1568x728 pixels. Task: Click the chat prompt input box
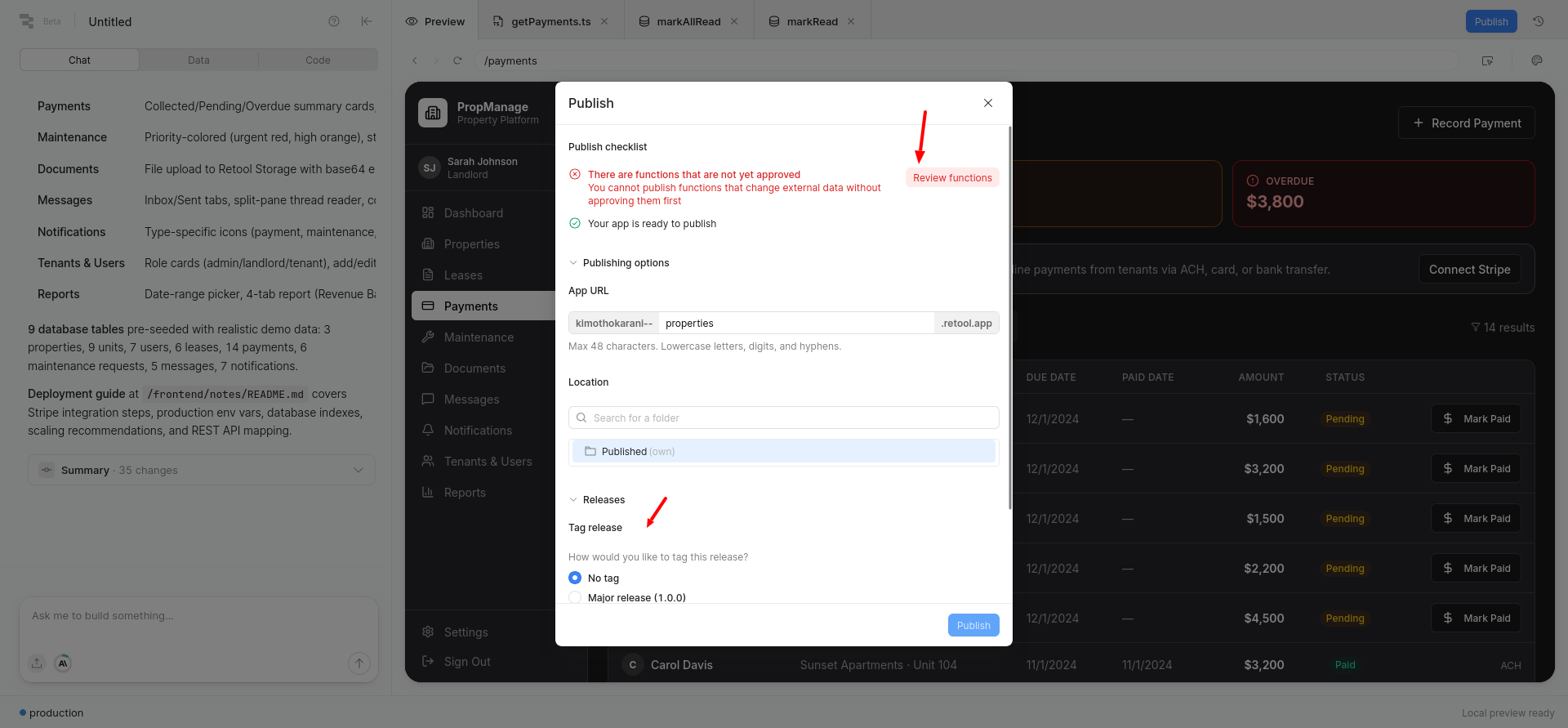coord(198,616)
